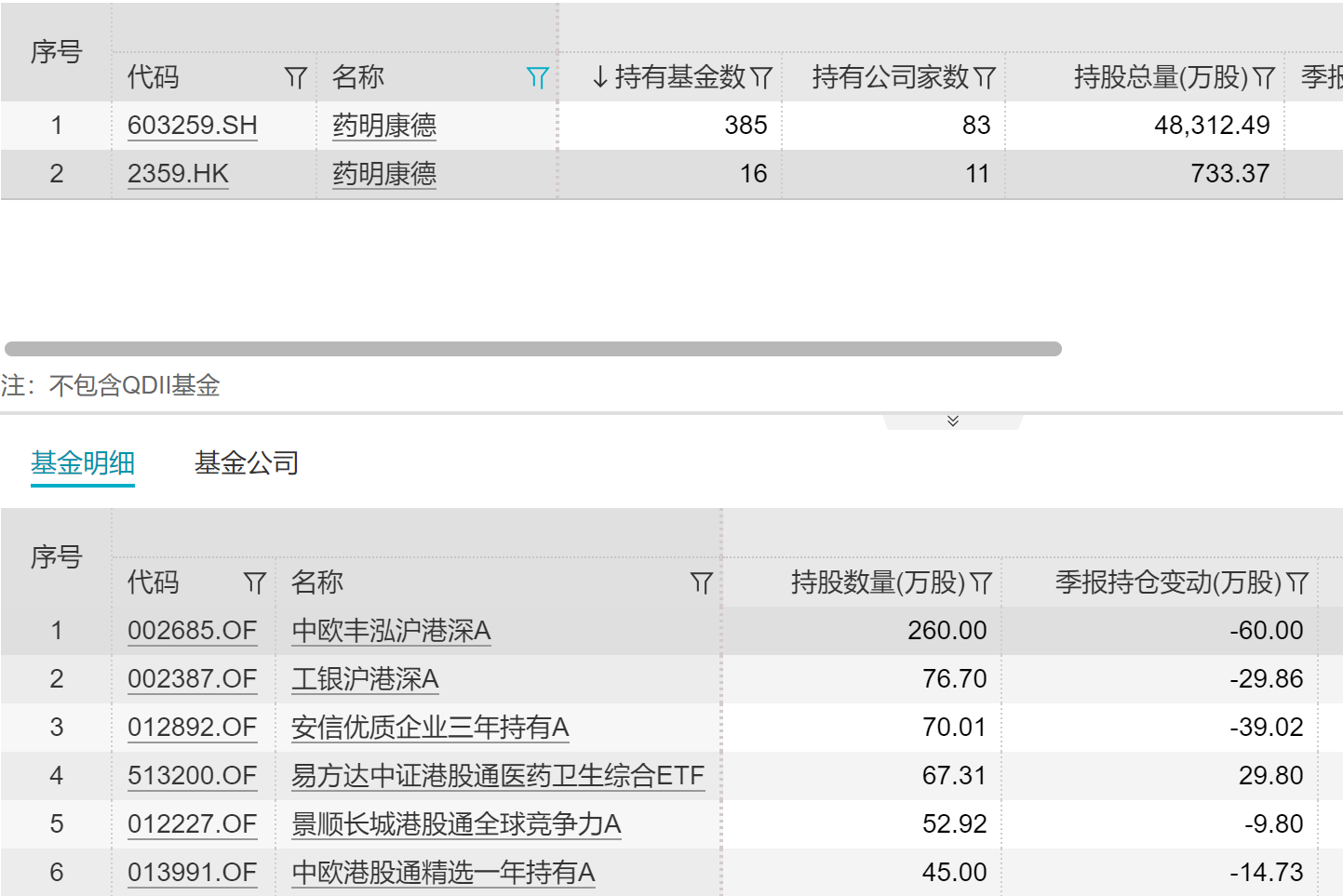
Task: Select holding change value 29.80
Action: tap(1271, 775)
